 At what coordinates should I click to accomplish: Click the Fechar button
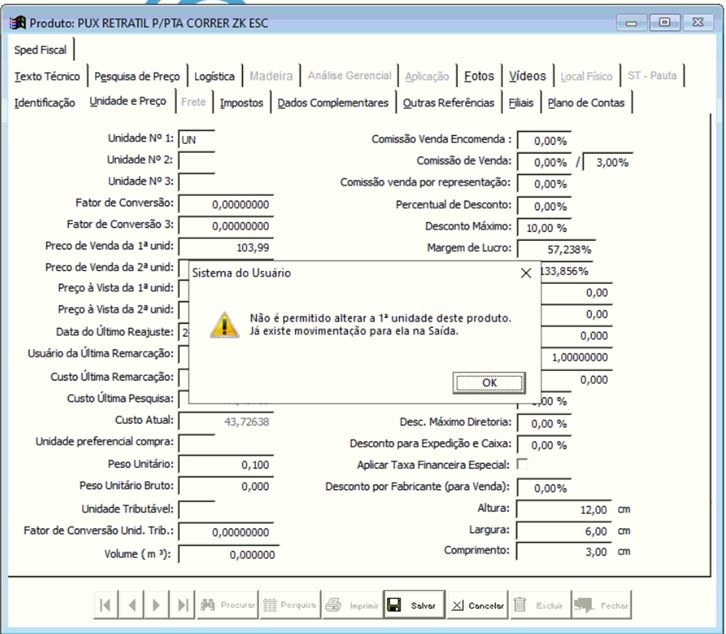pyautogui.click(x=601, y=605)
